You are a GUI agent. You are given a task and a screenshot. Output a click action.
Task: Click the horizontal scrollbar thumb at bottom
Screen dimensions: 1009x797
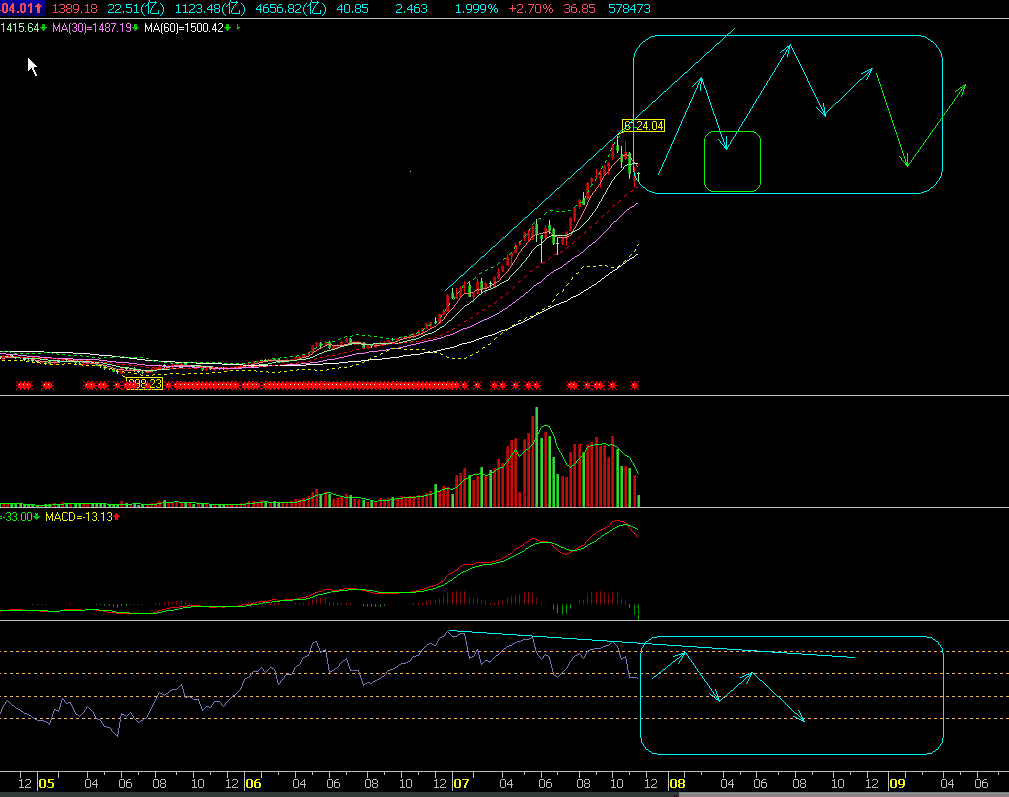pyautogui.click(x=844, y=794)
